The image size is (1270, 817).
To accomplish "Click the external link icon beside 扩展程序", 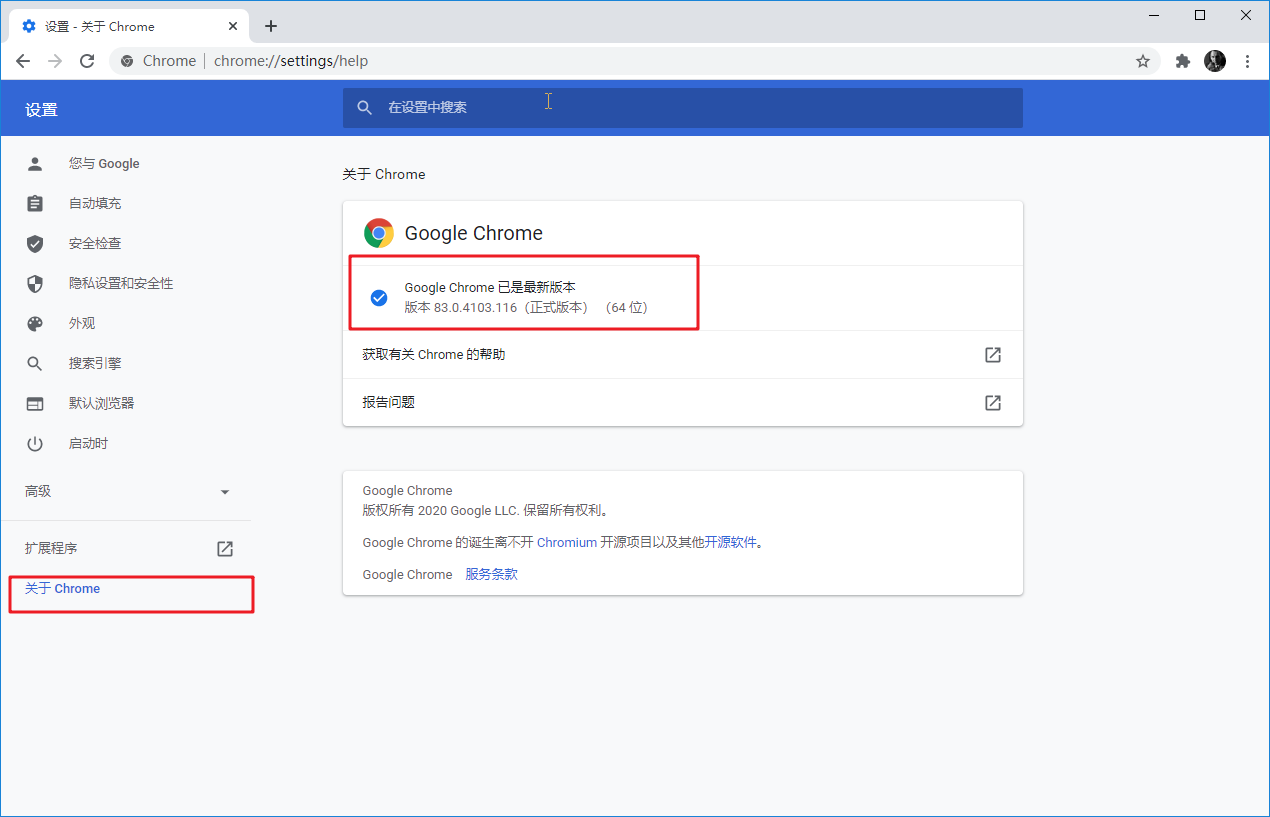I will pos(225,548).
